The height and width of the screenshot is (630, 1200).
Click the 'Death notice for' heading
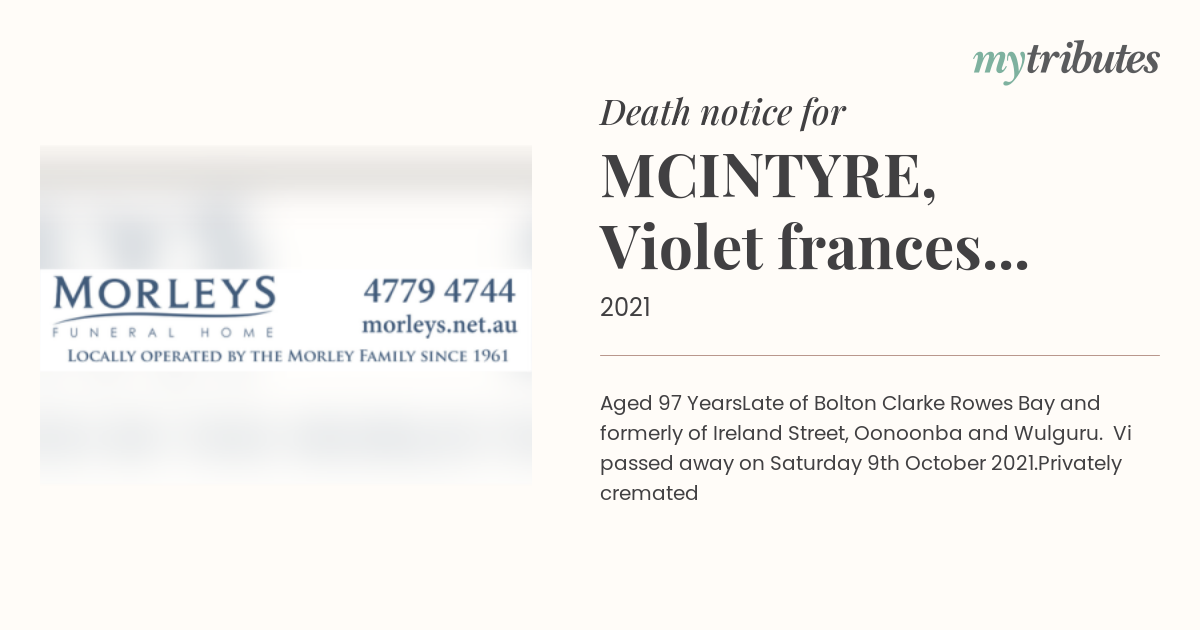[723, 113]
